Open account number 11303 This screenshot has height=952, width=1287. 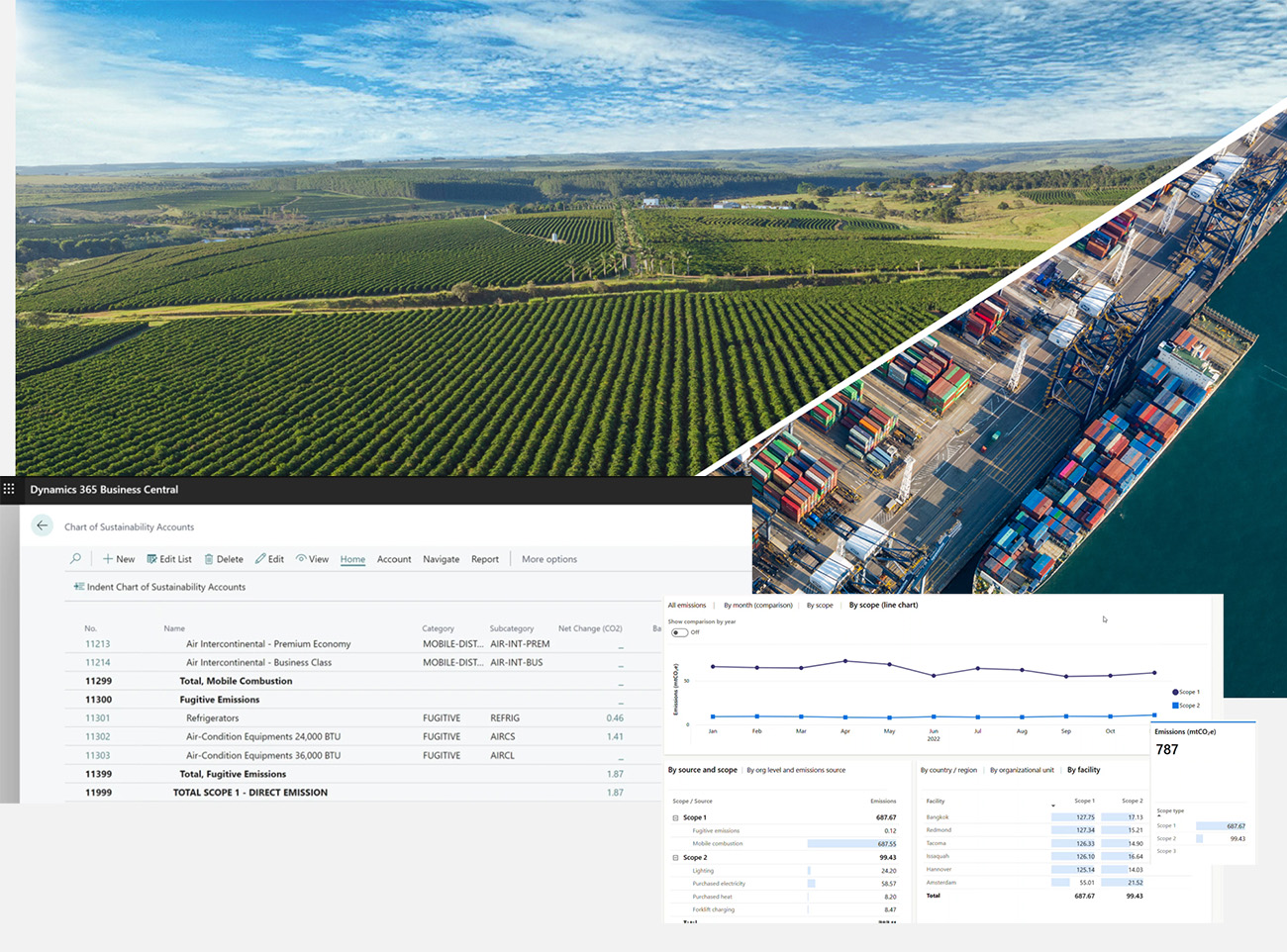tap(97, 756)
